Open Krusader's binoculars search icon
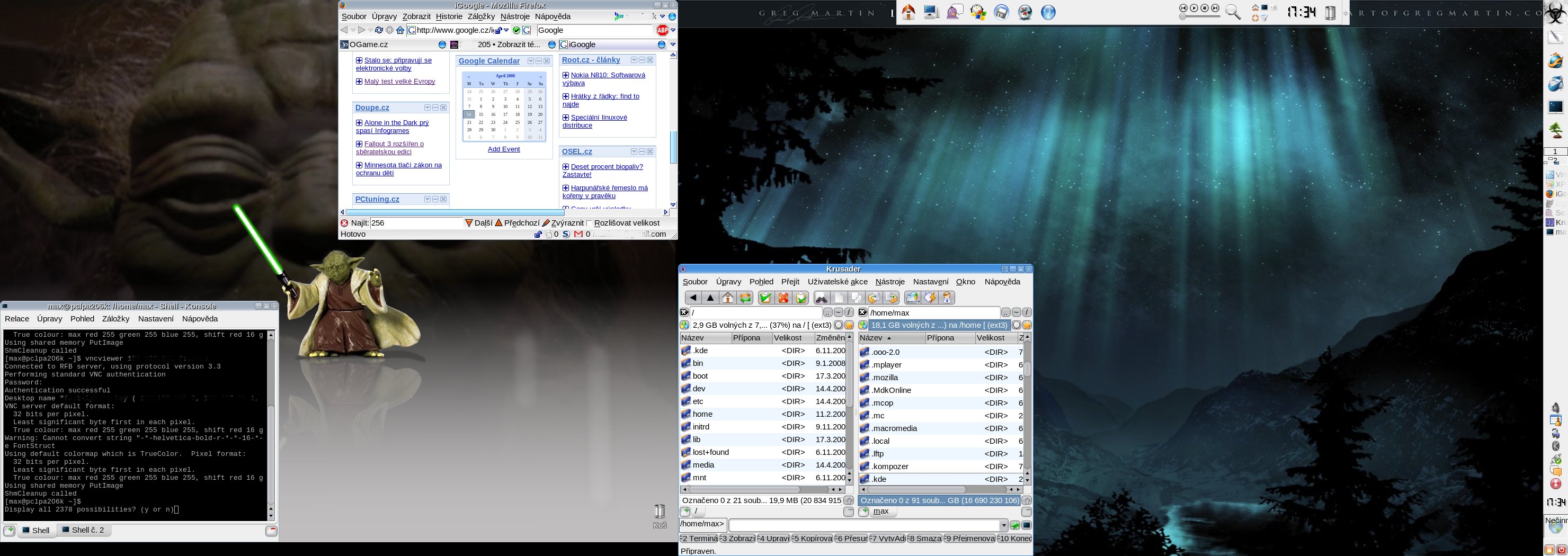The image size is (1568, 556). pyautogui.click(x=821, y=298)
